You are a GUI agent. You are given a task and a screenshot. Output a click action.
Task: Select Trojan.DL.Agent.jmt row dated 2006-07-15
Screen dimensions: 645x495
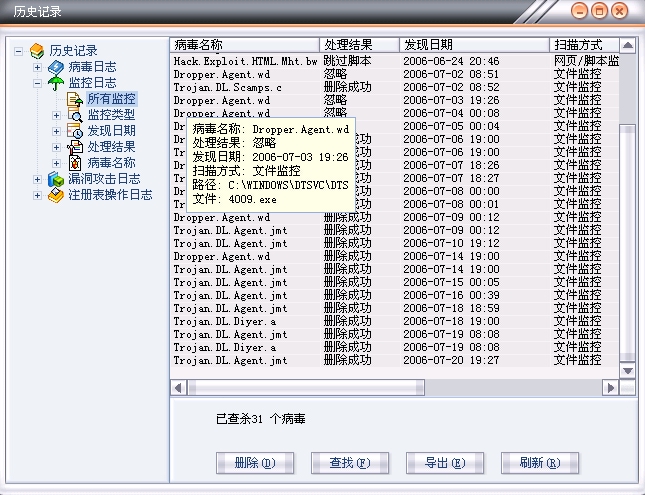click(x=394, y=282)
